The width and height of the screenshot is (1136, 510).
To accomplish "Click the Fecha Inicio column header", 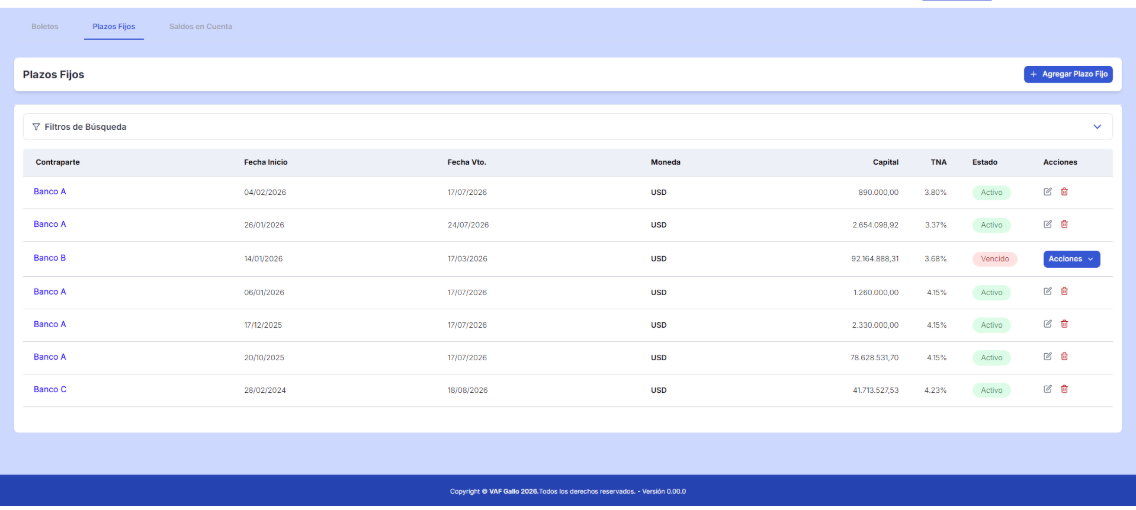I will tap(266, 162).
